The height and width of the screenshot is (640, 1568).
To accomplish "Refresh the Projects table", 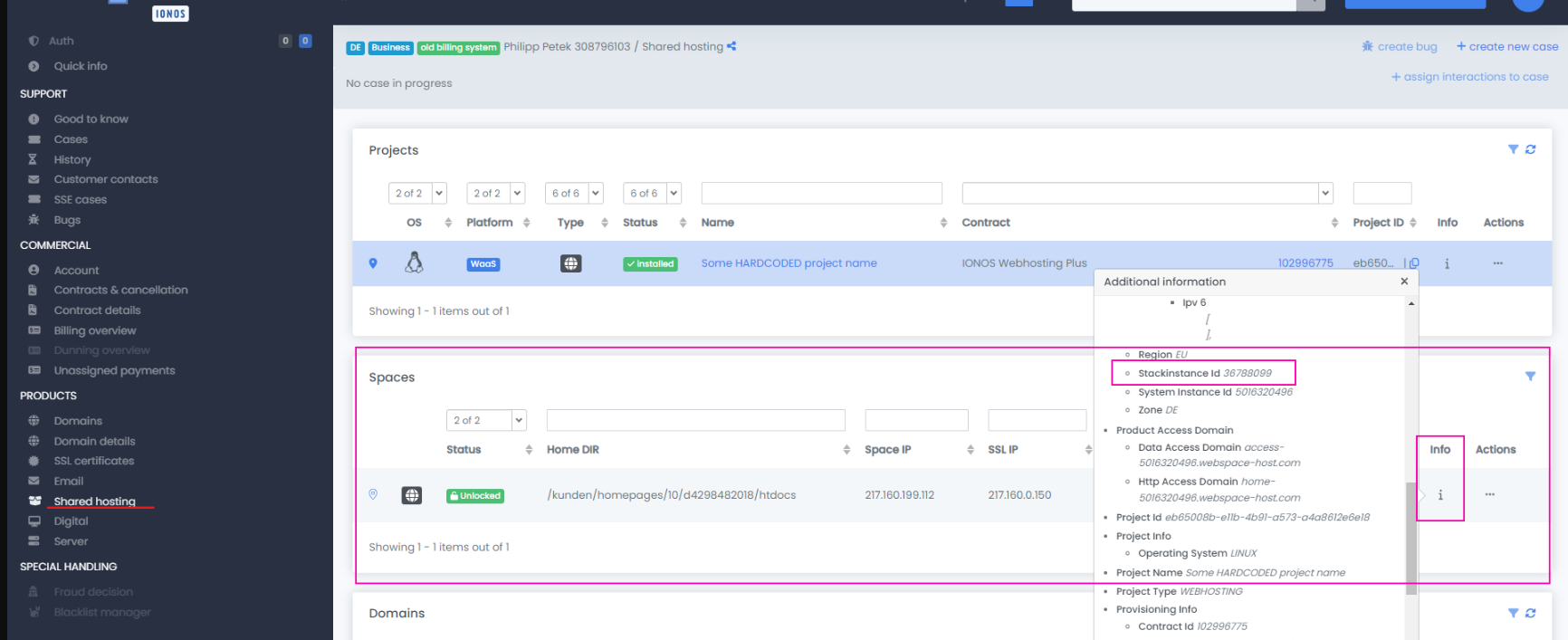I will click(1531, 149).
